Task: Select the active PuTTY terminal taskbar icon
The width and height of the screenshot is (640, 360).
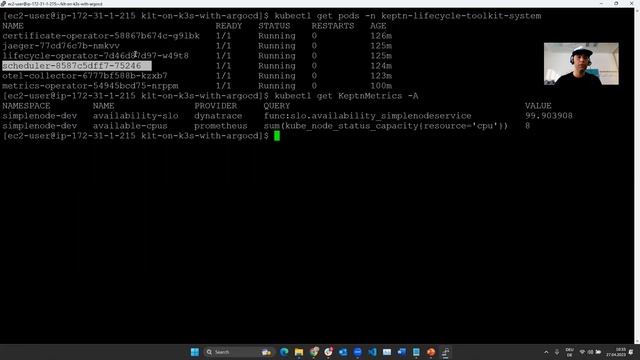Action: coord(446,352)
